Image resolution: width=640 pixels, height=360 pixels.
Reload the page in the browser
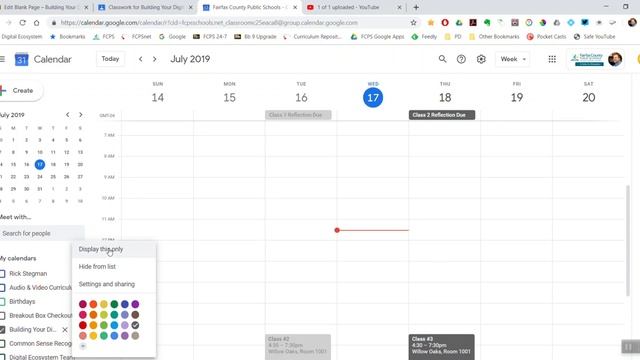pos(22,23)
